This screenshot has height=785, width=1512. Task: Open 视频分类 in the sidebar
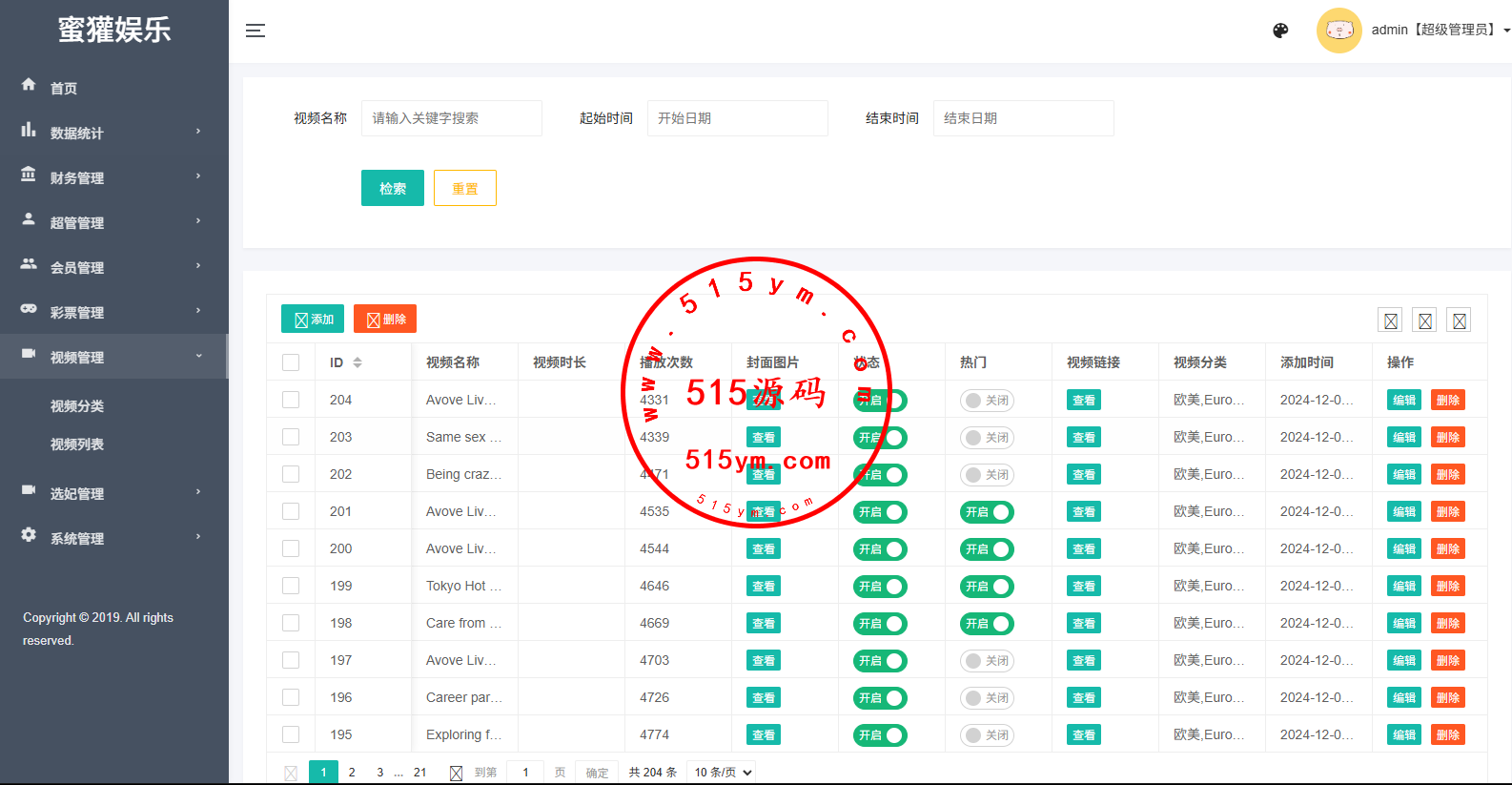coord(77,406)
